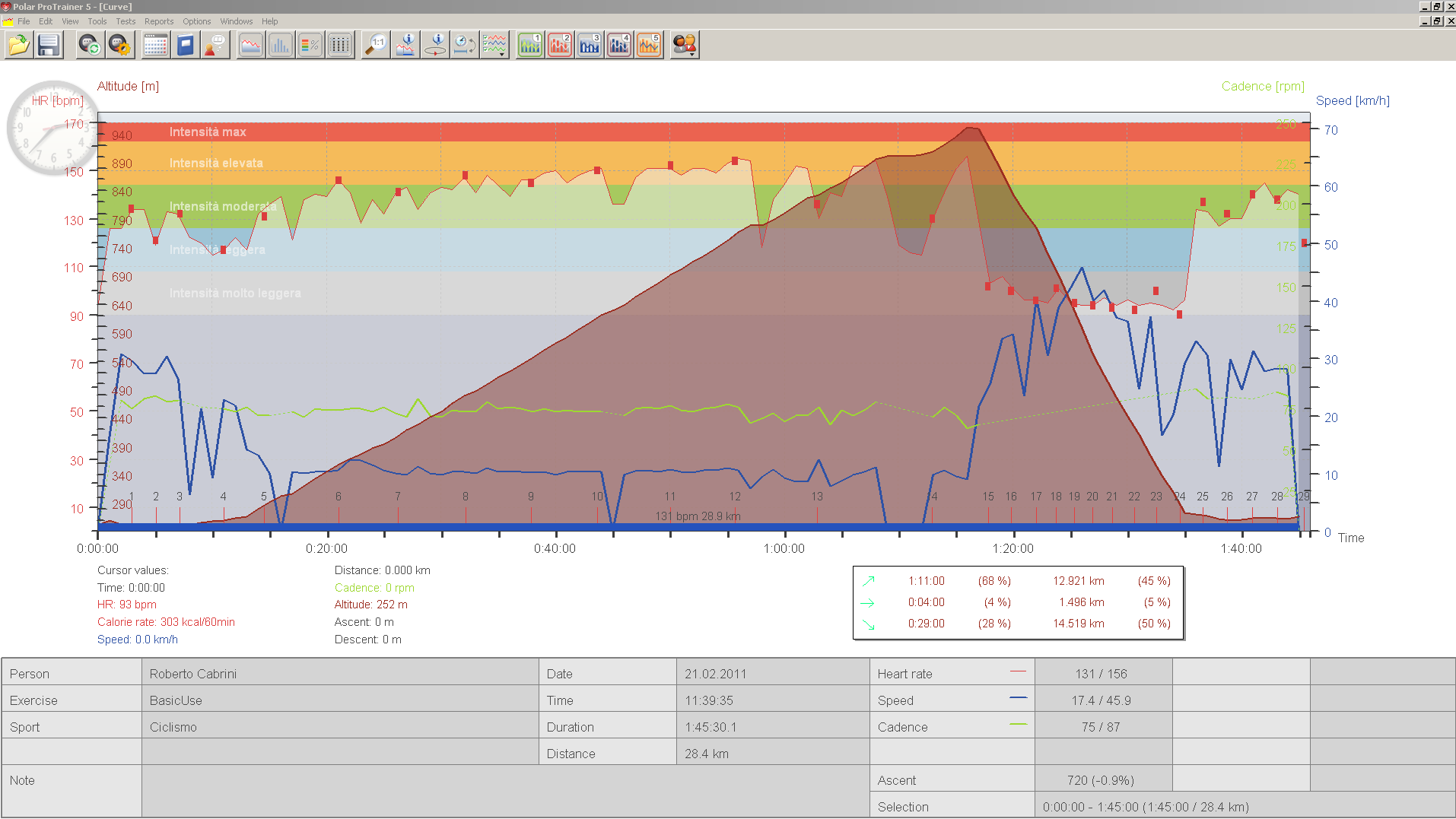
Task: Select graph preset 2 in the toolbar
Action: [x=560, y=46]
